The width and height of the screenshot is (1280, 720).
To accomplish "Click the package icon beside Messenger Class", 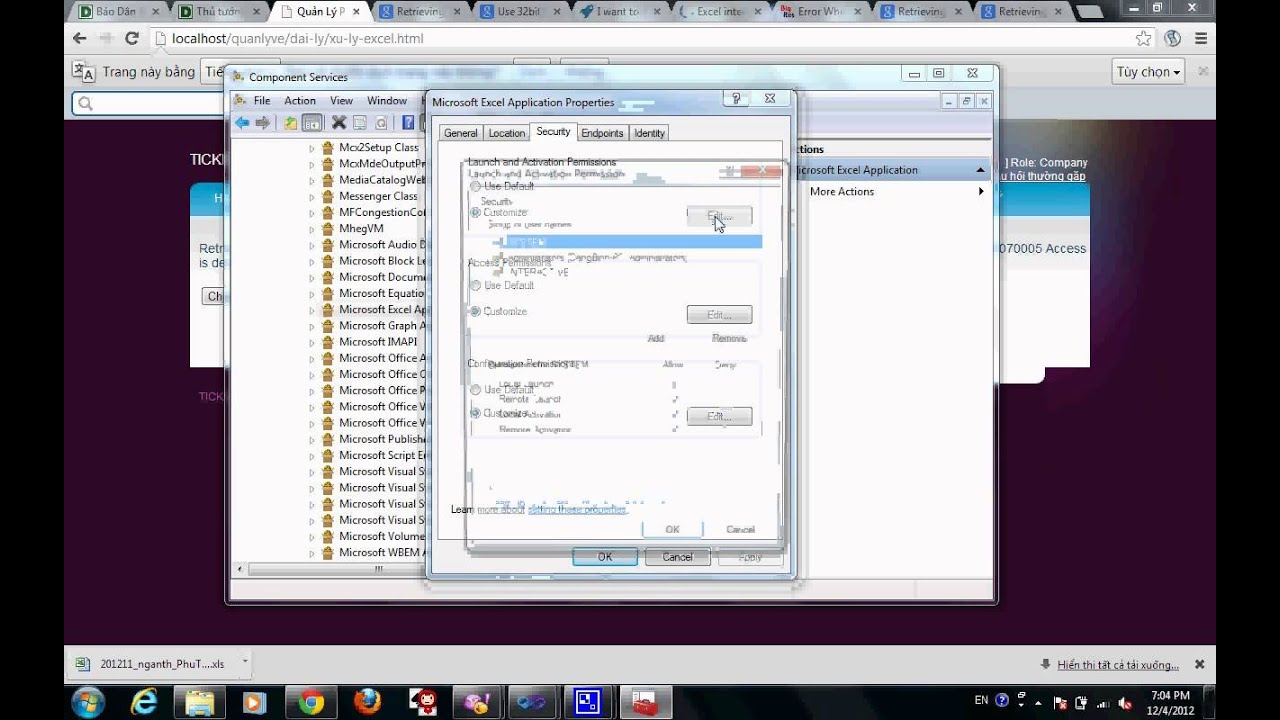I will [327, 196].
